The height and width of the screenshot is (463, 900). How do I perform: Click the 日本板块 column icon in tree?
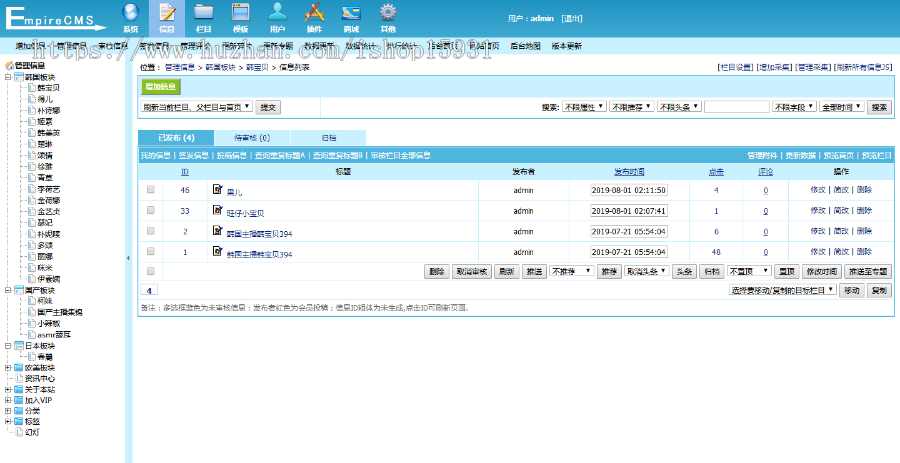click(x=18, y=346)
